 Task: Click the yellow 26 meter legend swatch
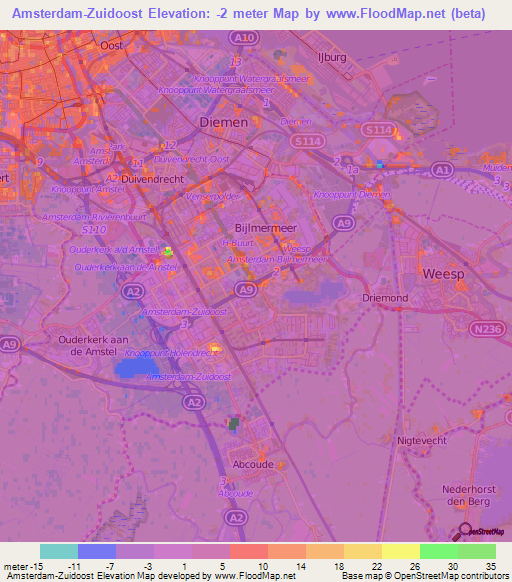(x=401, y=552)
